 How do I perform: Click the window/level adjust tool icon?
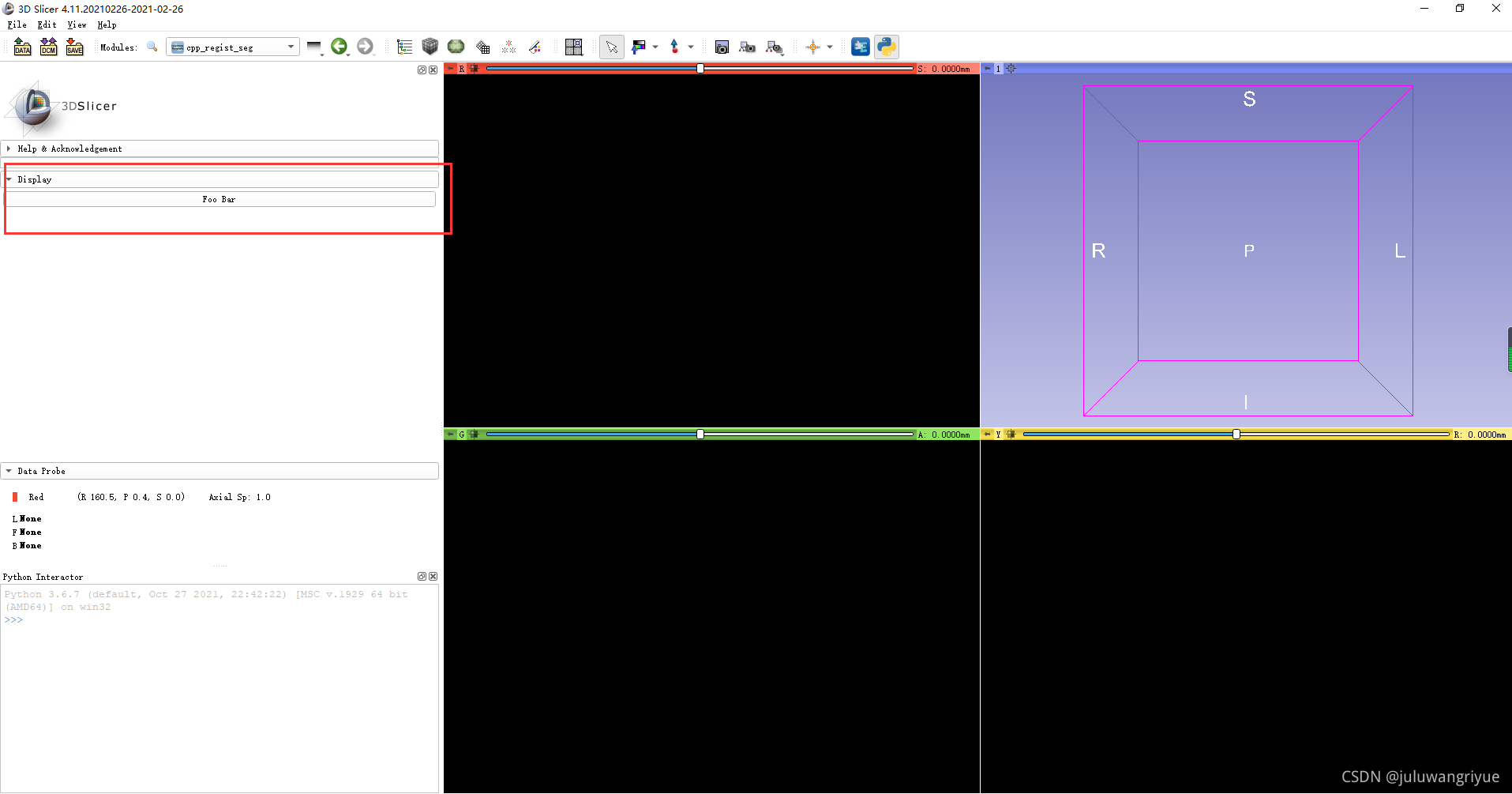pos(639,47)
